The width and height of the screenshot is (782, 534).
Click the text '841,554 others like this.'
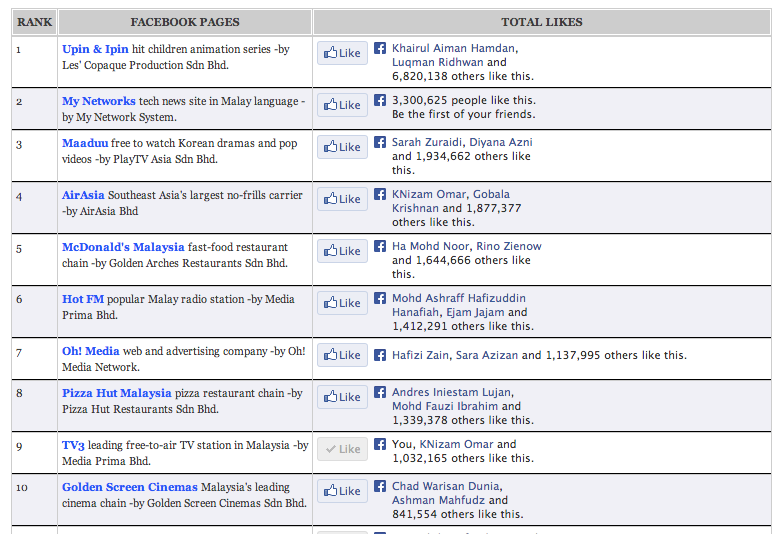coord(458,514)
